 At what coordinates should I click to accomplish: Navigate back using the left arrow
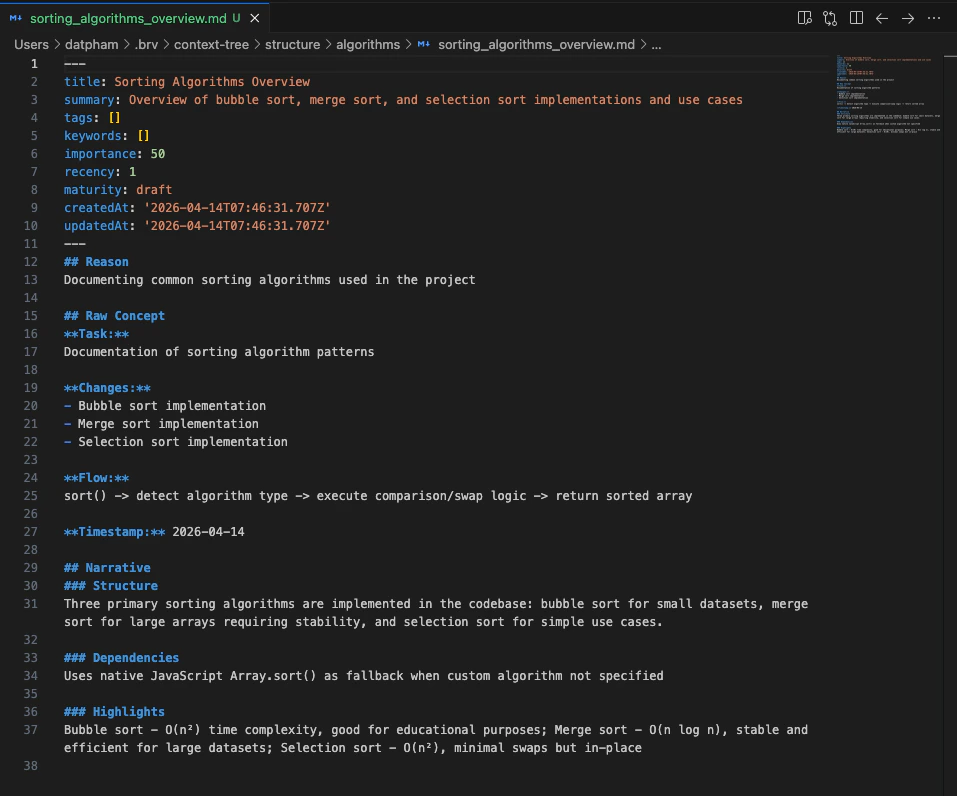884,18
